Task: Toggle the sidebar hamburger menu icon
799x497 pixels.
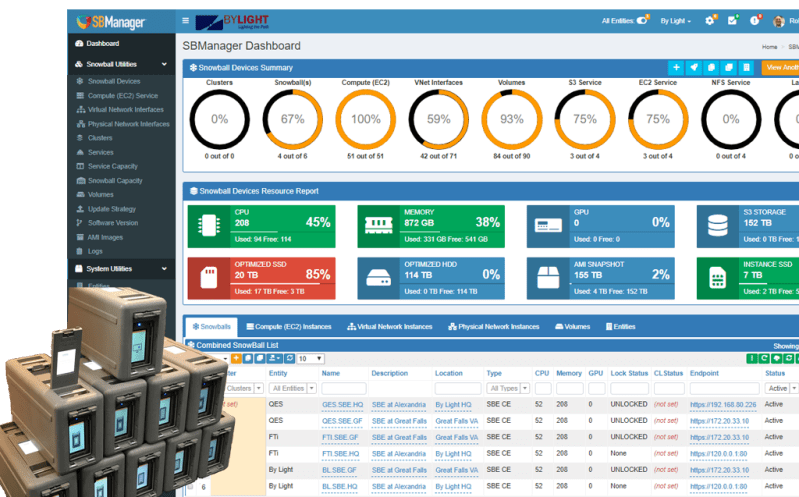Action: point(185,21)
